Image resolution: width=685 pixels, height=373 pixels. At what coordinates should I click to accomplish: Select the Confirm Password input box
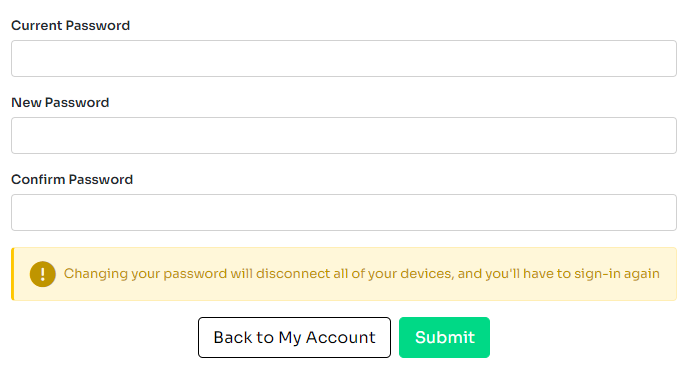coord(344,213)
